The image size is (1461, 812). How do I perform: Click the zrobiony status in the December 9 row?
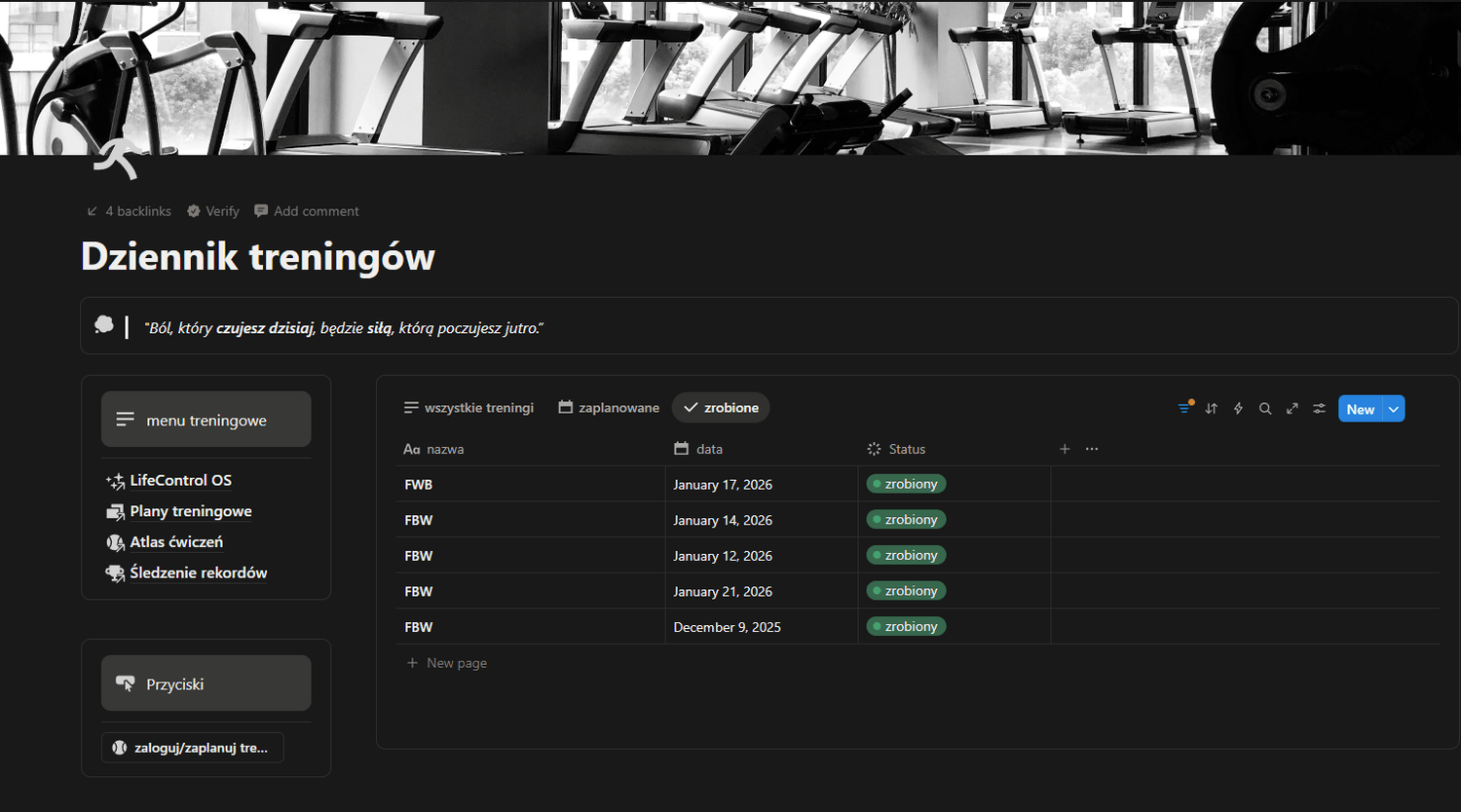click(906, 626)
